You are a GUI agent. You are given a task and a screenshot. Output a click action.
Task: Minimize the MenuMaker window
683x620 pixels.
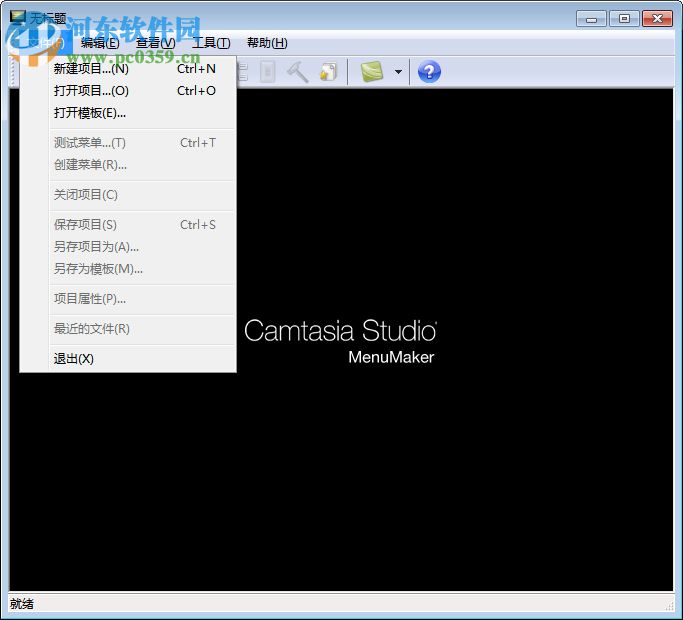591,19
